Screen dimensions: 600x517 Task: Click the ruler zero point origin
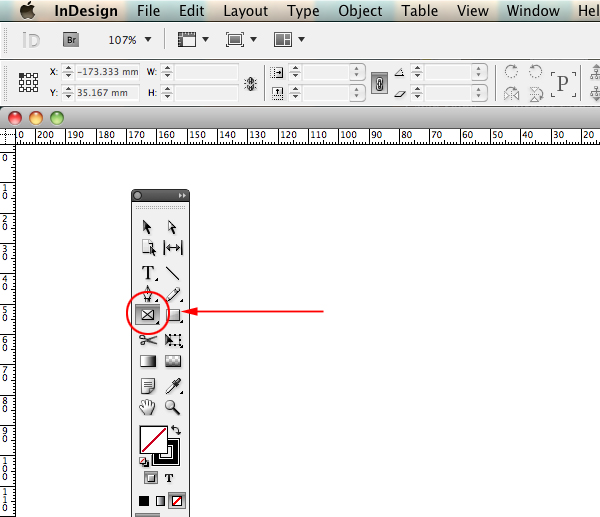[x=7, y=136]
